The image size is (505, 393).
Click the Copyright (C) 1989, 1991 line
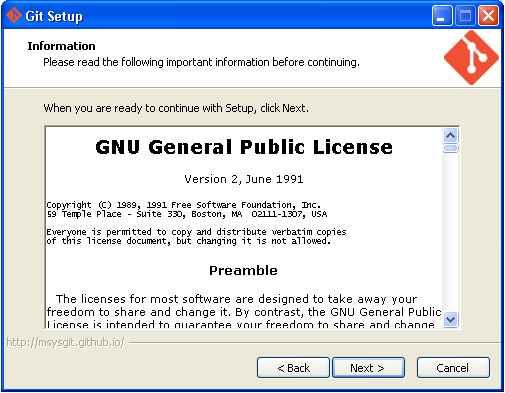(x=184, y=205)
